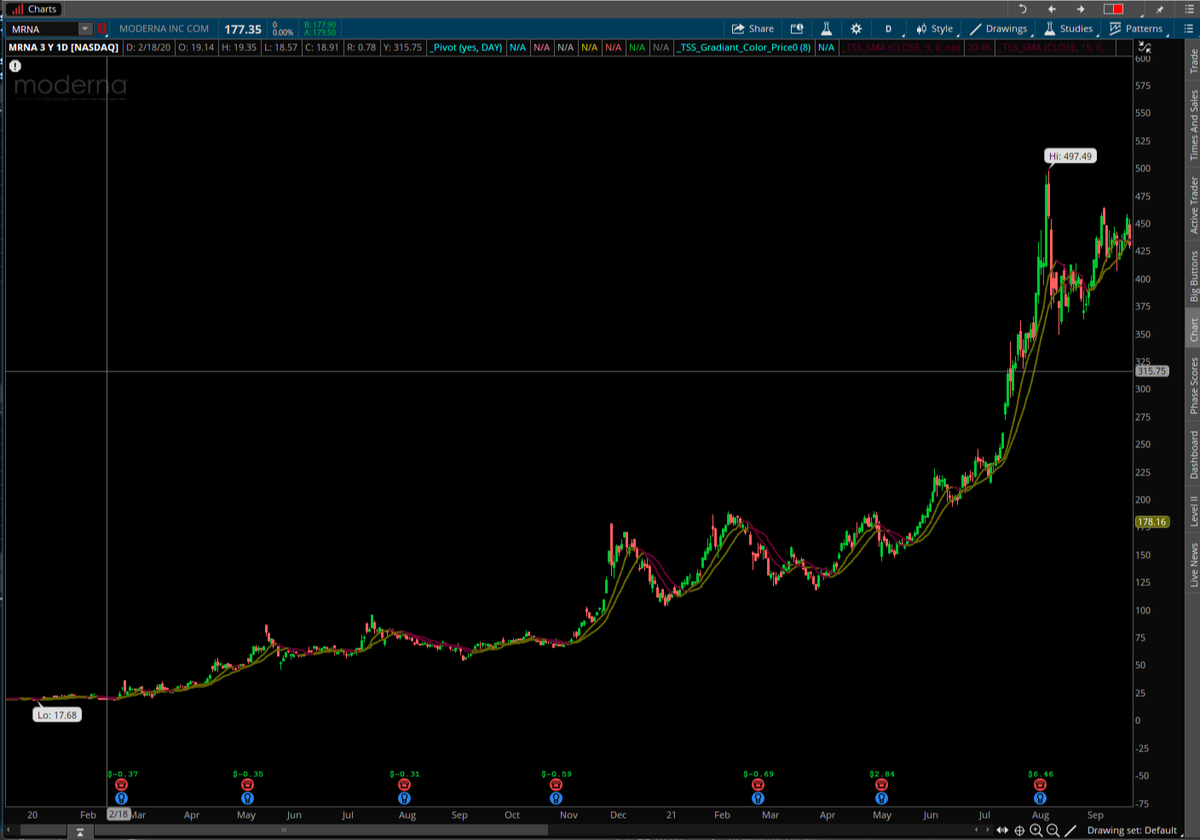The height and width of the screenshot is (840, 1200).
Task: Click the forward arrow icon in title bar
Action: (1080, 9)
